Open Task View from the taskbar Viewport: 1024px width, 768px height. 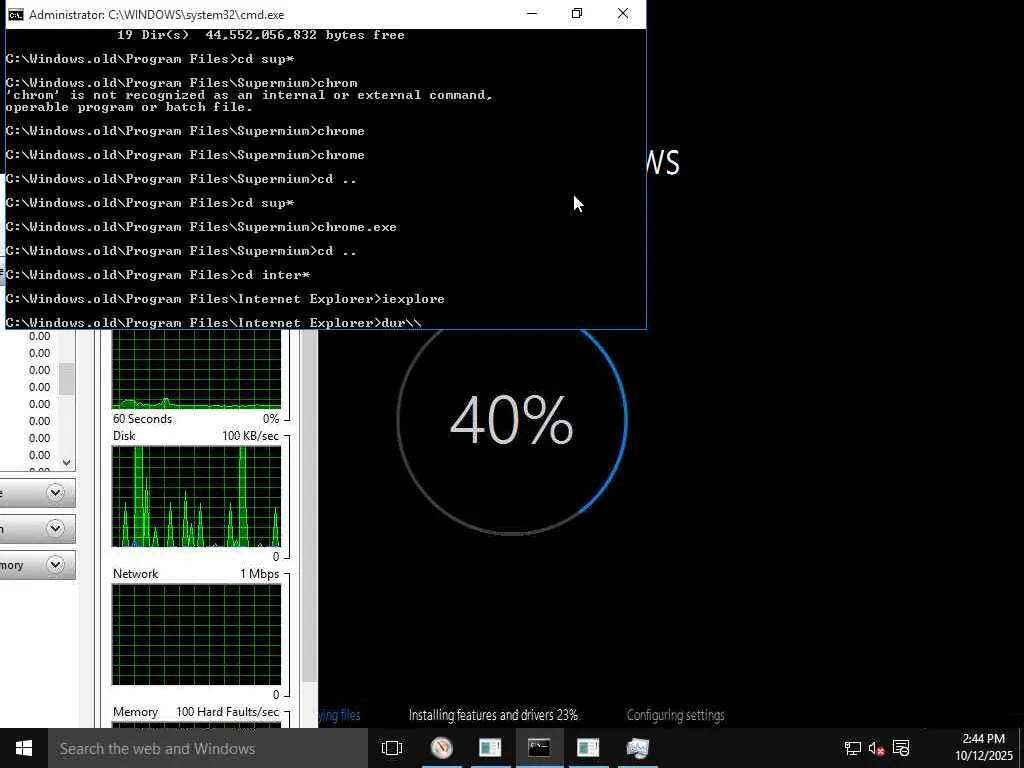(x=392, y=748)
